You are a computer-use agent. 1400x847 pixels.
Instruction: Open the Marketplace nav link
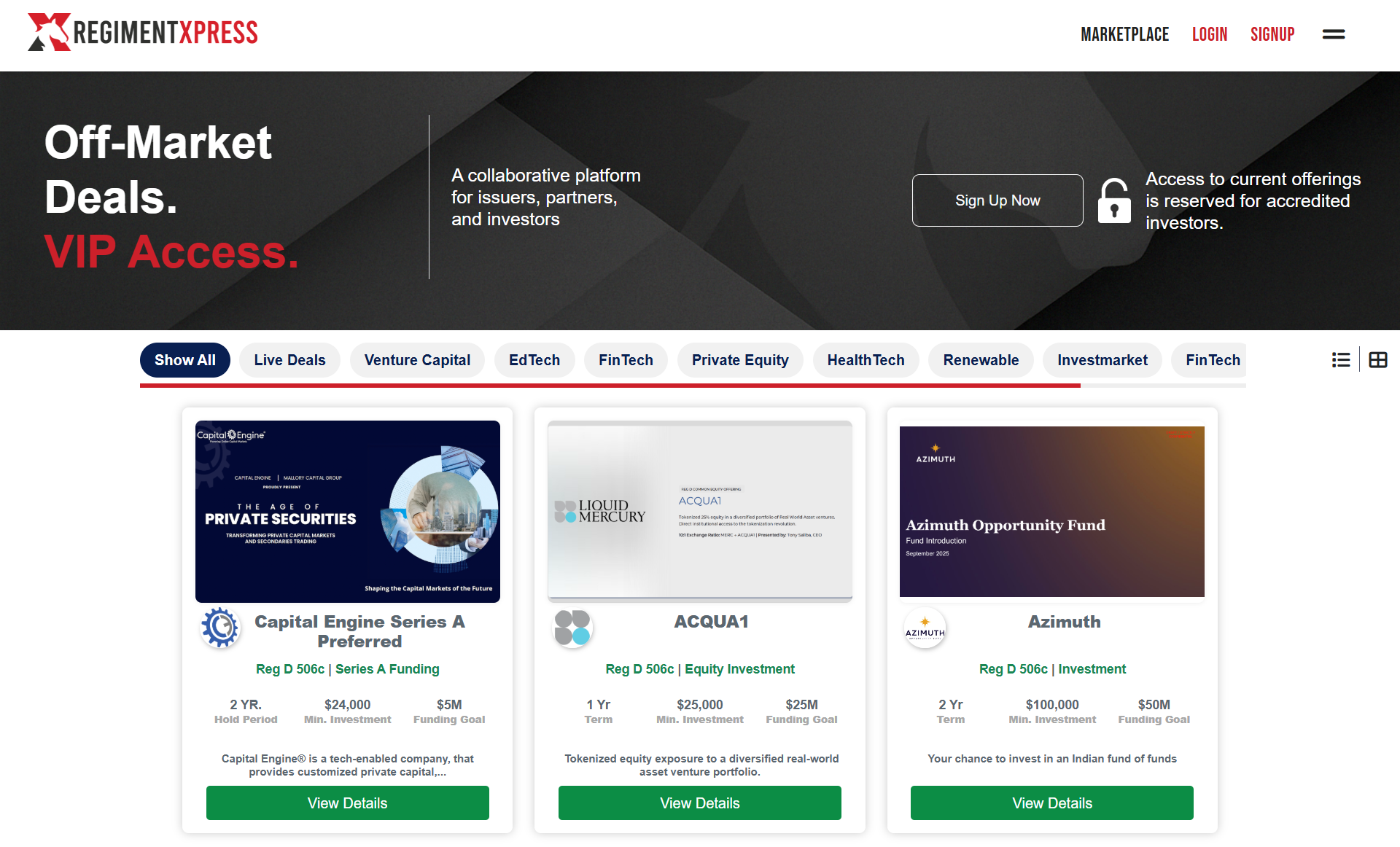coord(1124,34)
